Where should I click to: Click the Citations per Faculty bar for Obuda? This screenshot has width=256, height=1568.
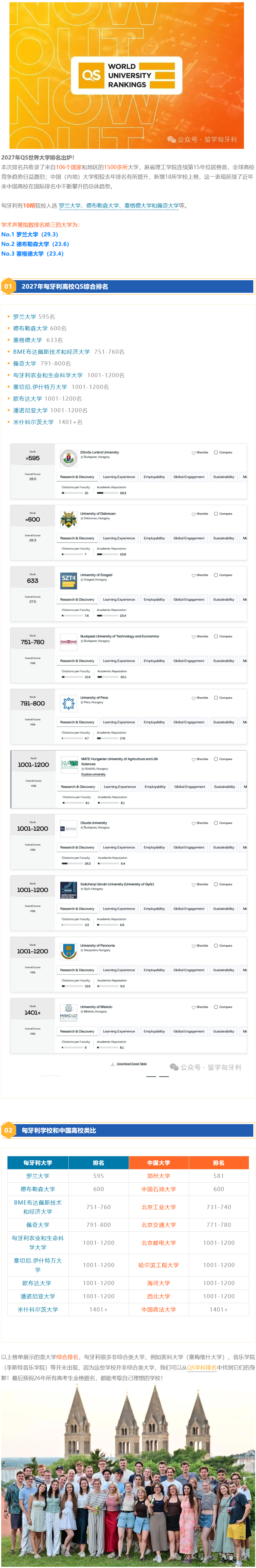72,864
